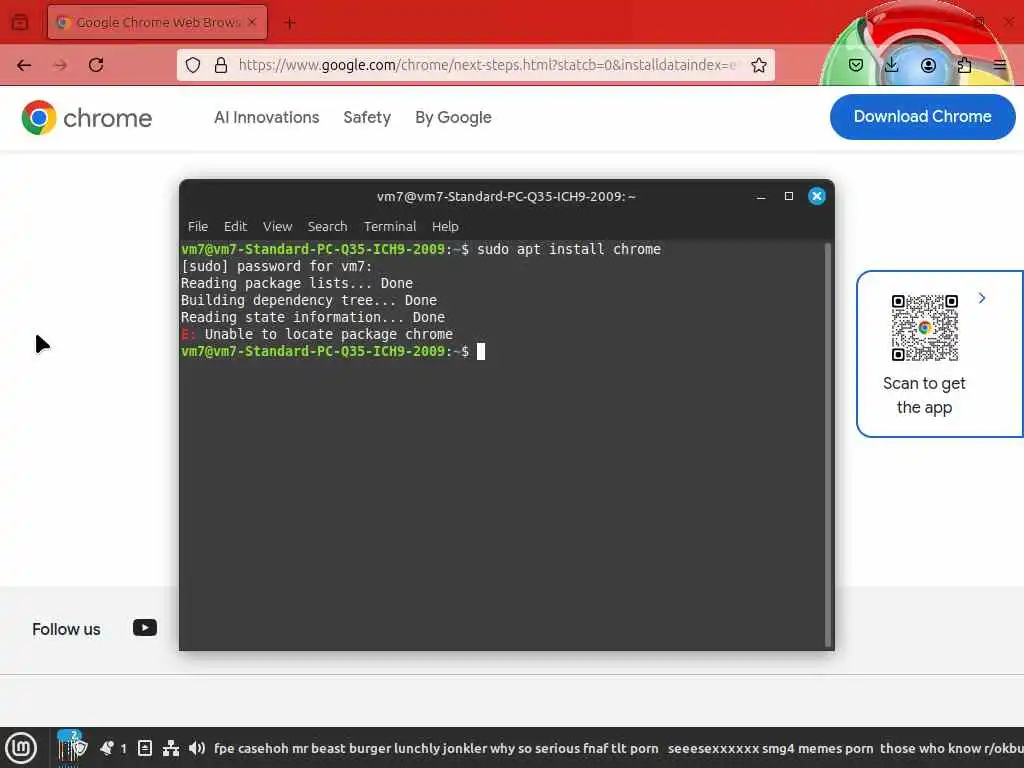The width and height of the screenshot is (1024, 768).
Task: Bookmark this page with the star
Action: coord(758,65)
